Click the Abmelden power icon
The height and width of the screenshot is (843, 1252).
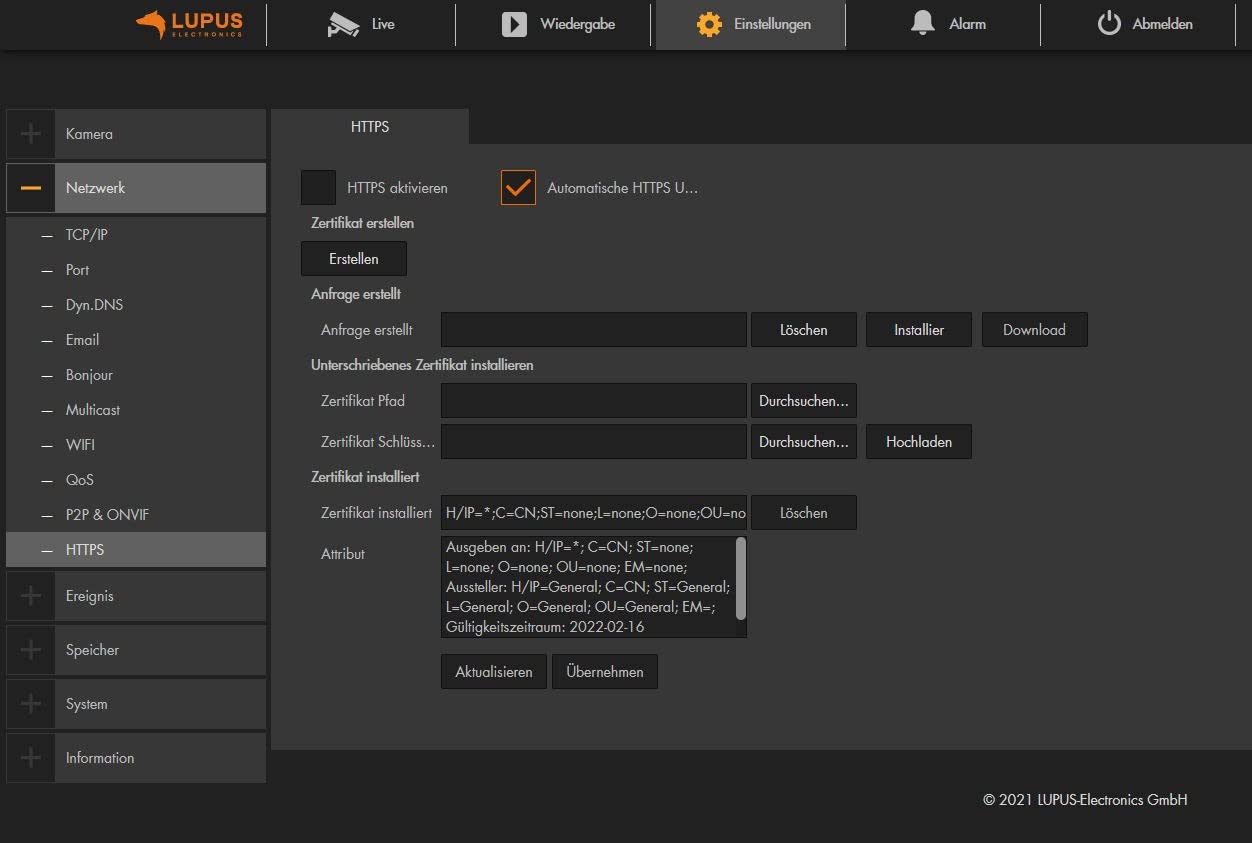1109,24
